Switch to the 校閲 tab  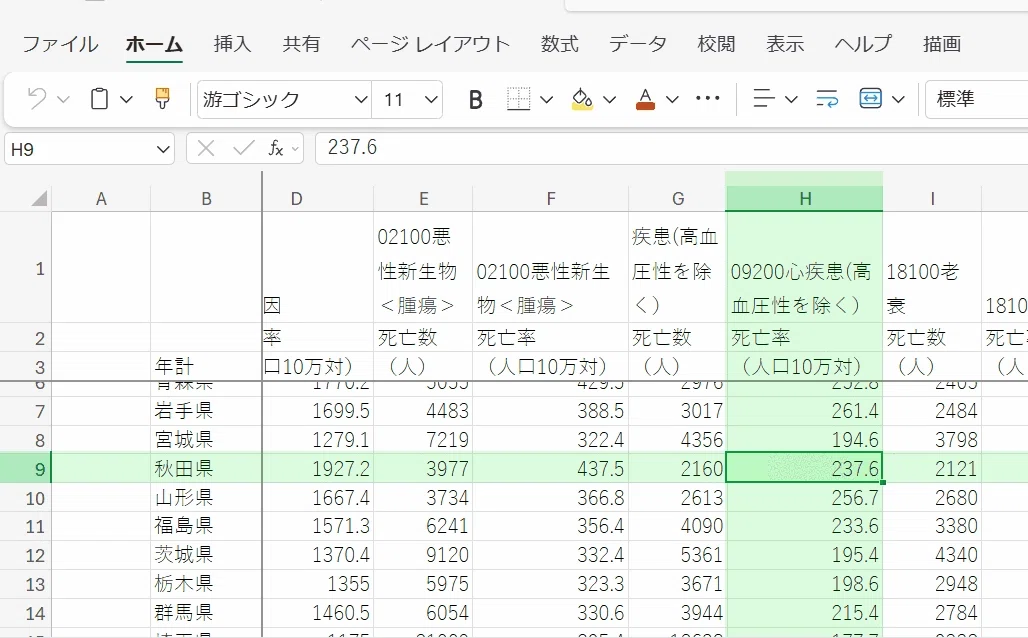coord(717,44)
